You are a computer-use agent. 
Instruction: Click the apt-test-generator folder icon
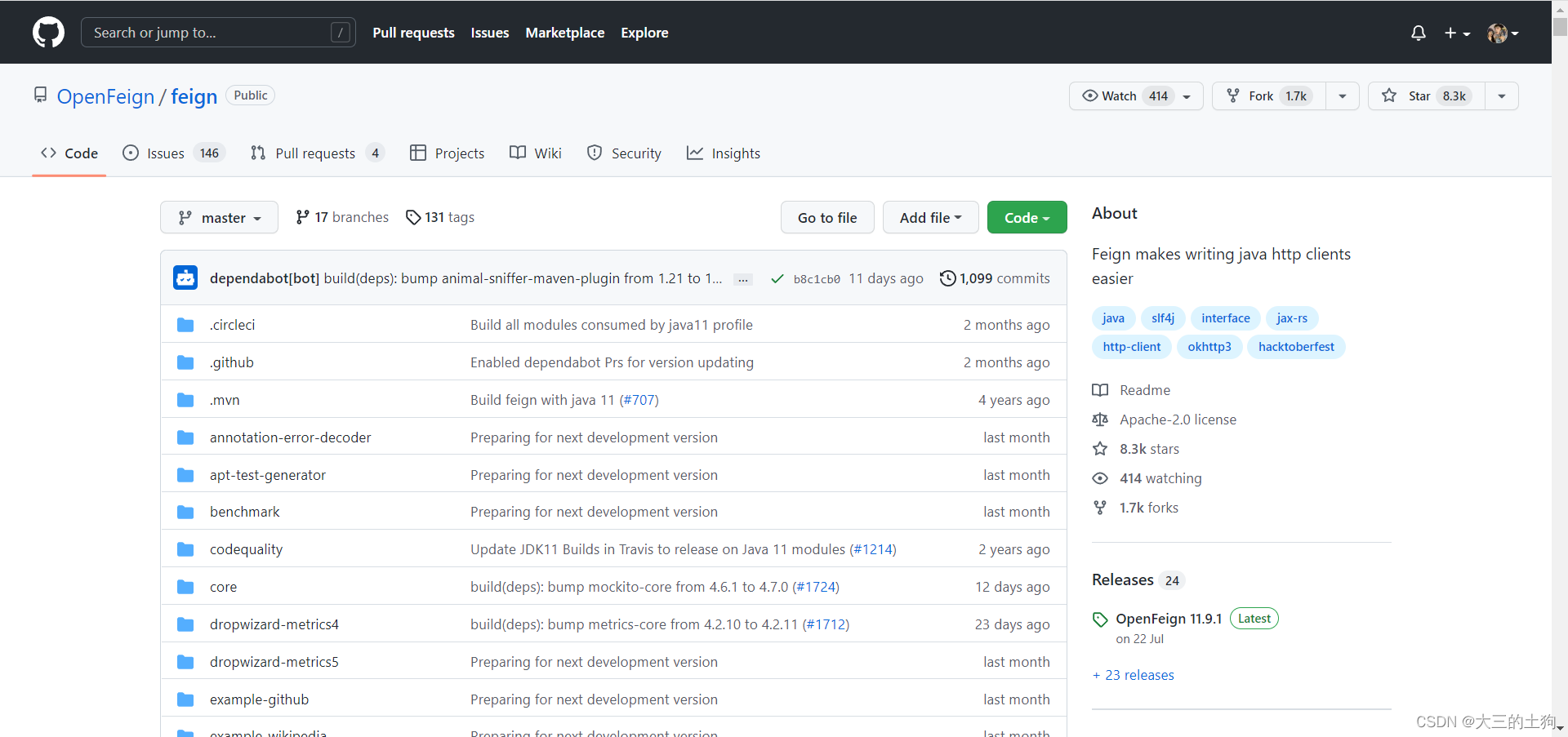[x=185, y=475]
